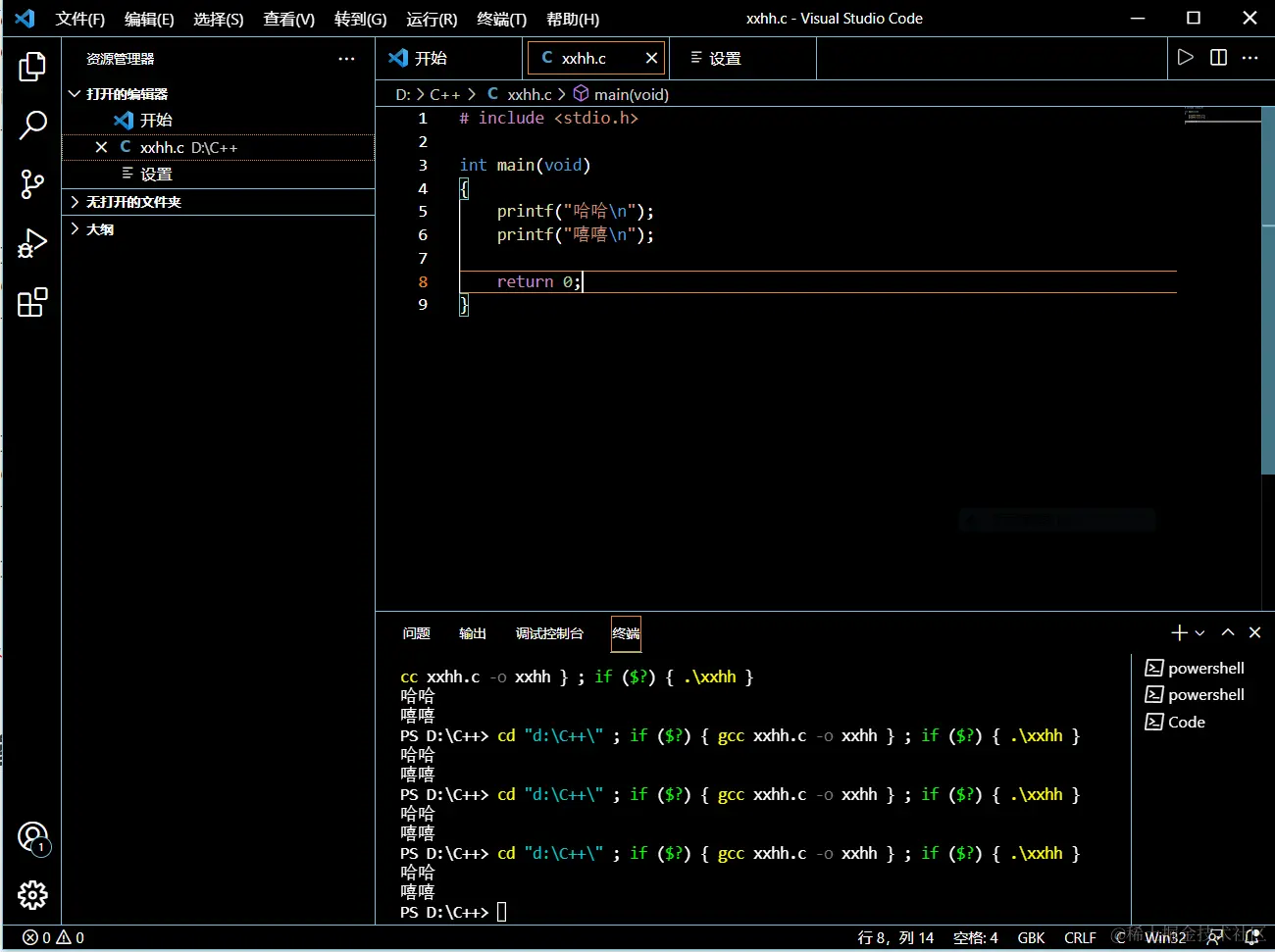
Task: Open the Manage gear icon
Action: [32, 894]
